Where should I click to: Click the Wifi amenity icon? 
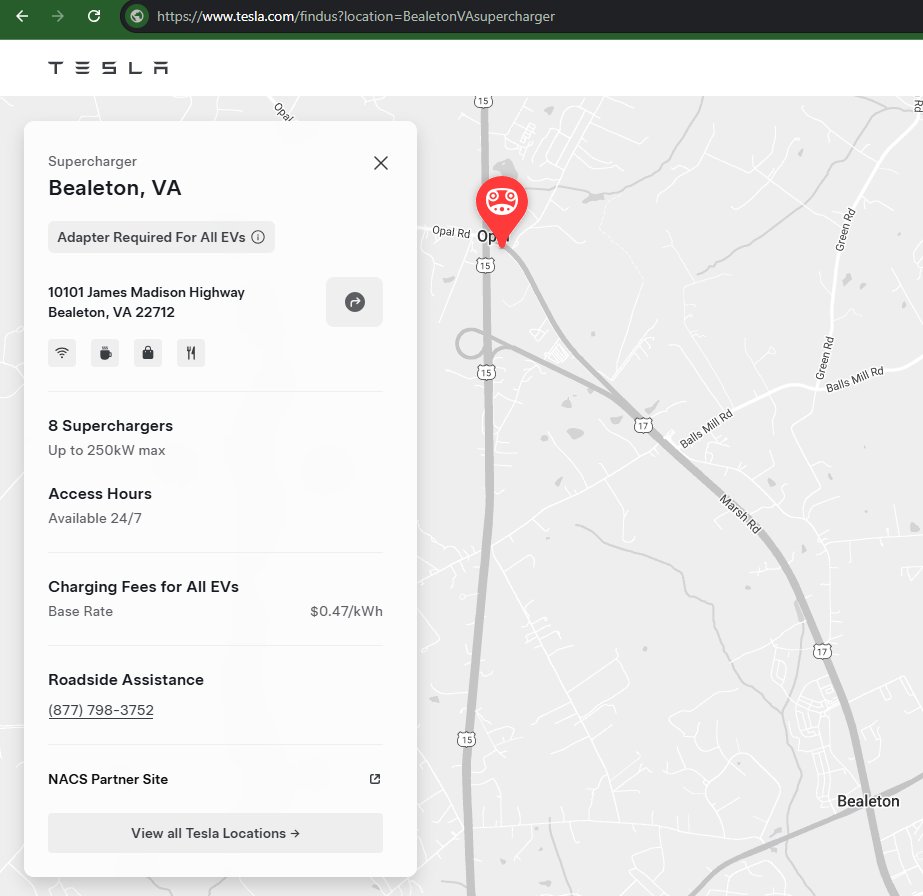[x=62, y=353]
